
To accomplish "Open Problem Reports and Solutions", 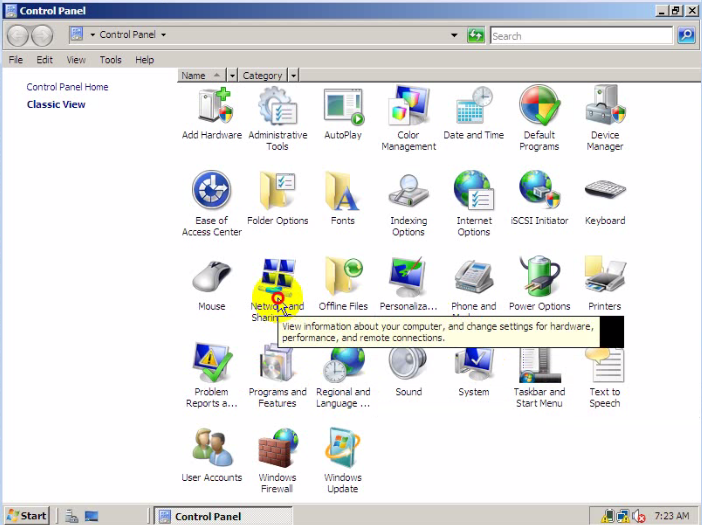I will 212,376.
